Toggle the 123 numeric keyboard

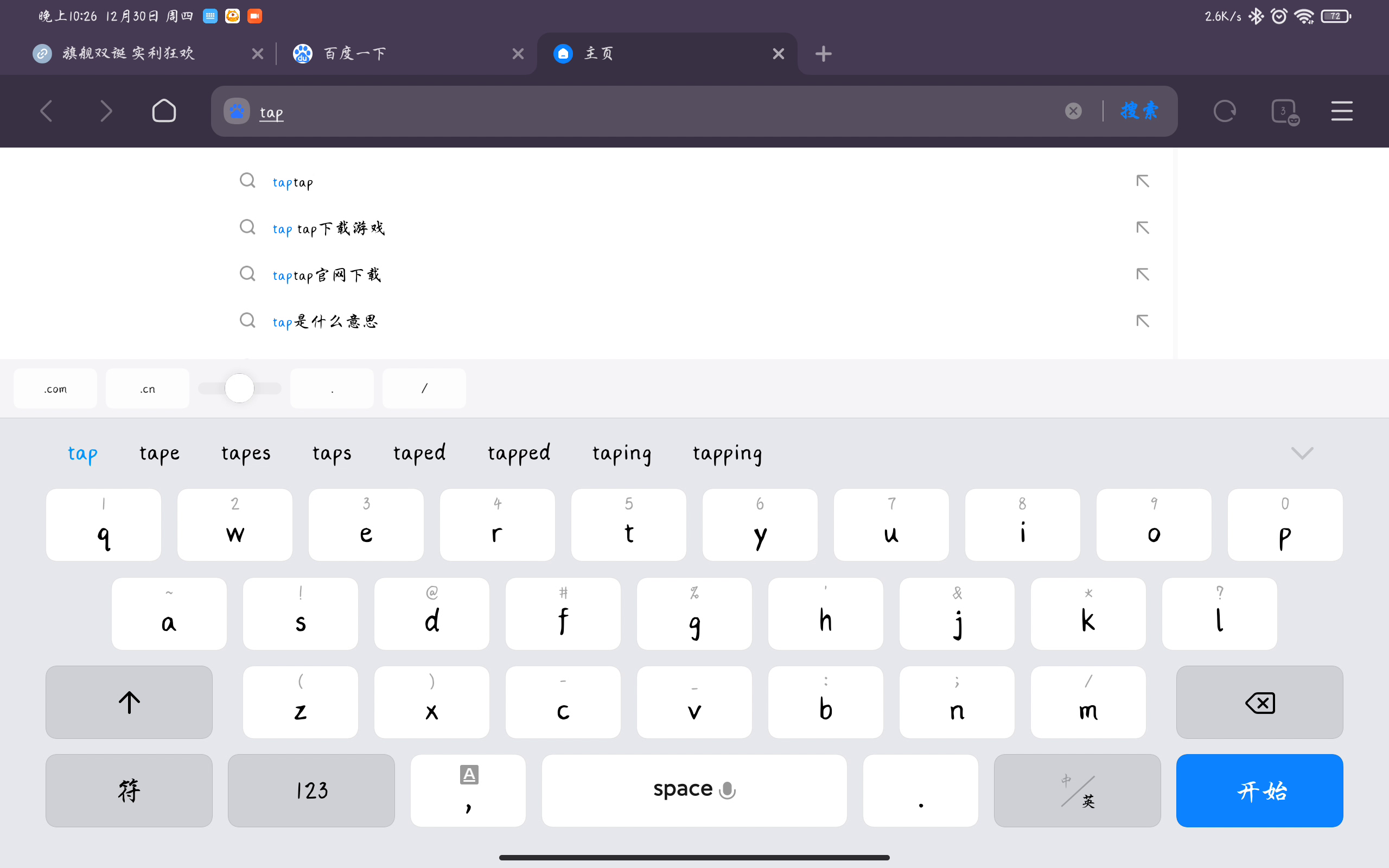311,790
